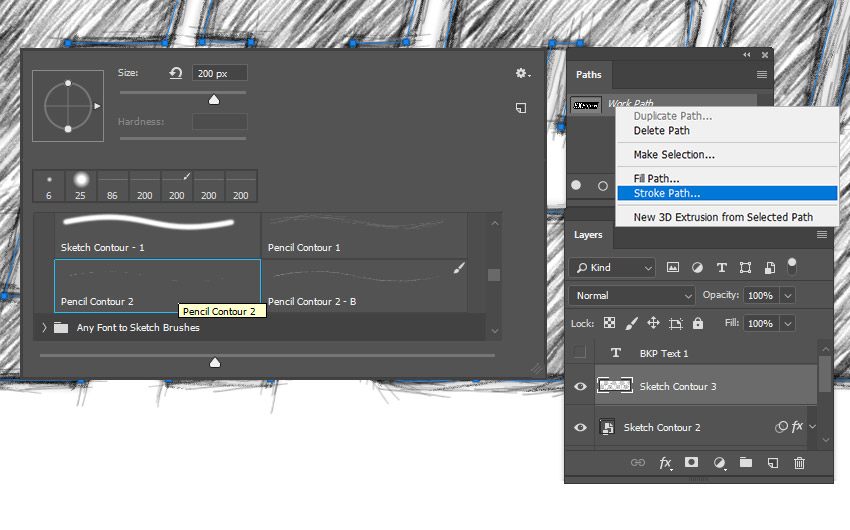Viewport: 850px width, 530px height.
Task: Filter layers by smart objects icon
Action: 770,267
